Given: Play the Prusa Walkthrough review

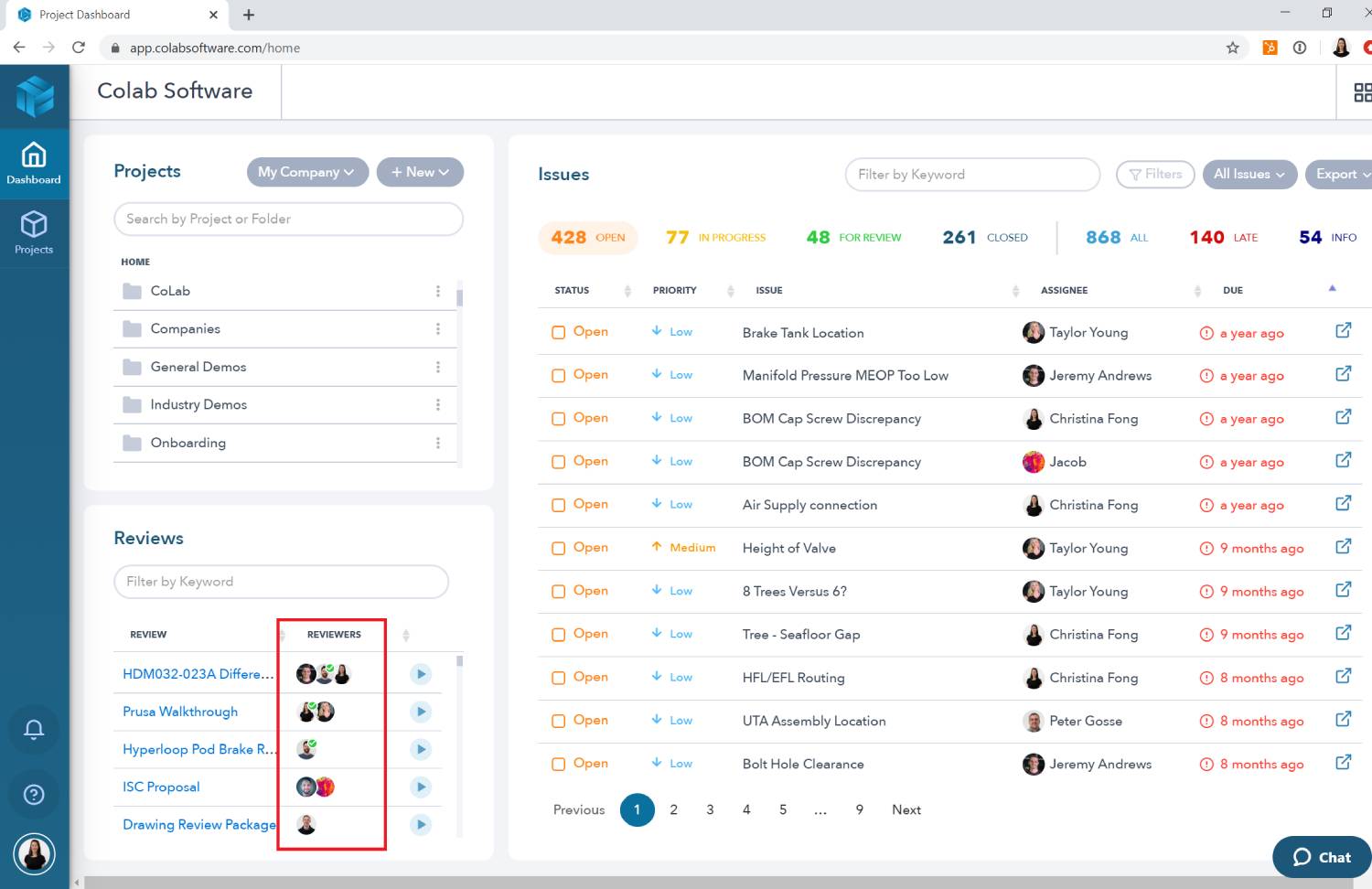Looking at the screenshot, I should click(x=421, y=712).
